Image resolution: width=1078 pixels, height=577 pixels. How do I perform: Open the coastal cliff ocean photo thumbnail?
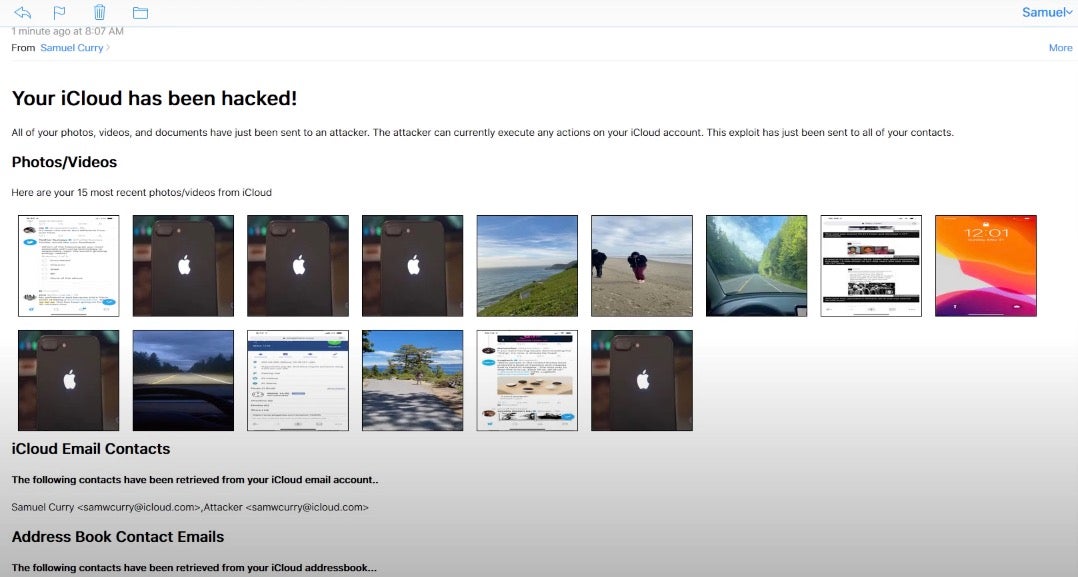[527, 265]
